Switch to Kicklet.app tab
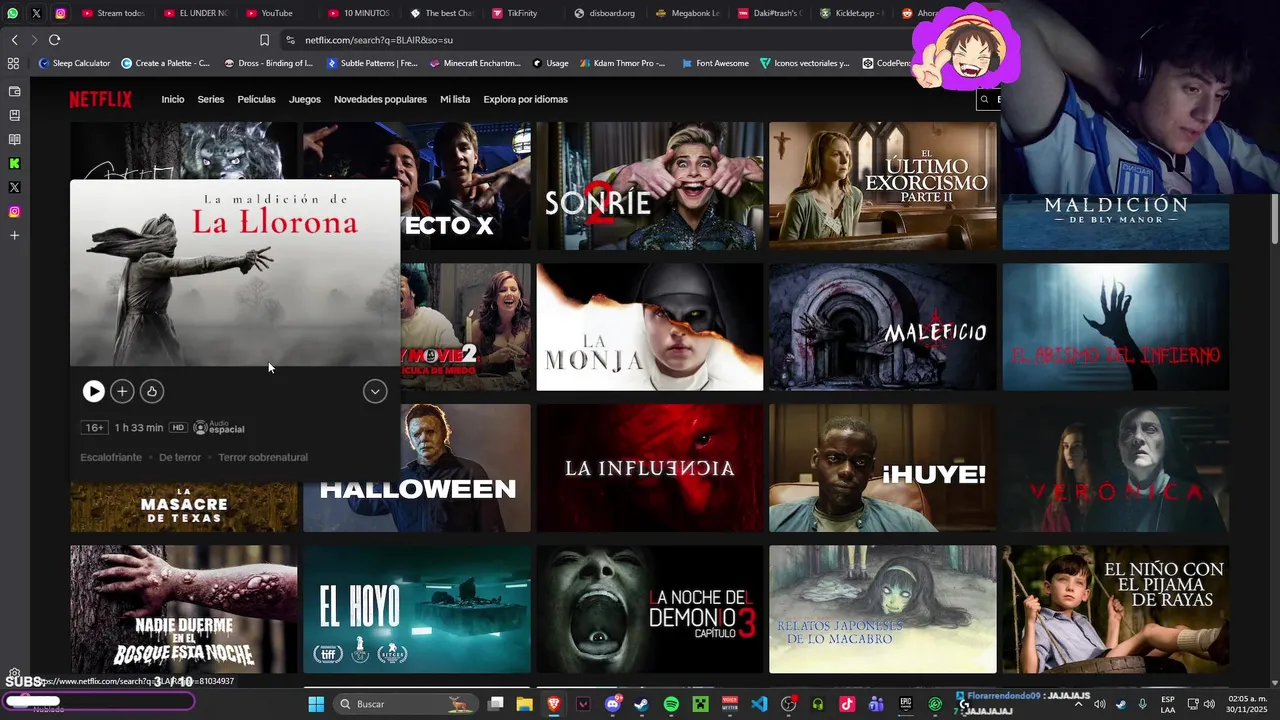Image resolution: width=1280 pixels, height=720 pixels. [852, 13]
